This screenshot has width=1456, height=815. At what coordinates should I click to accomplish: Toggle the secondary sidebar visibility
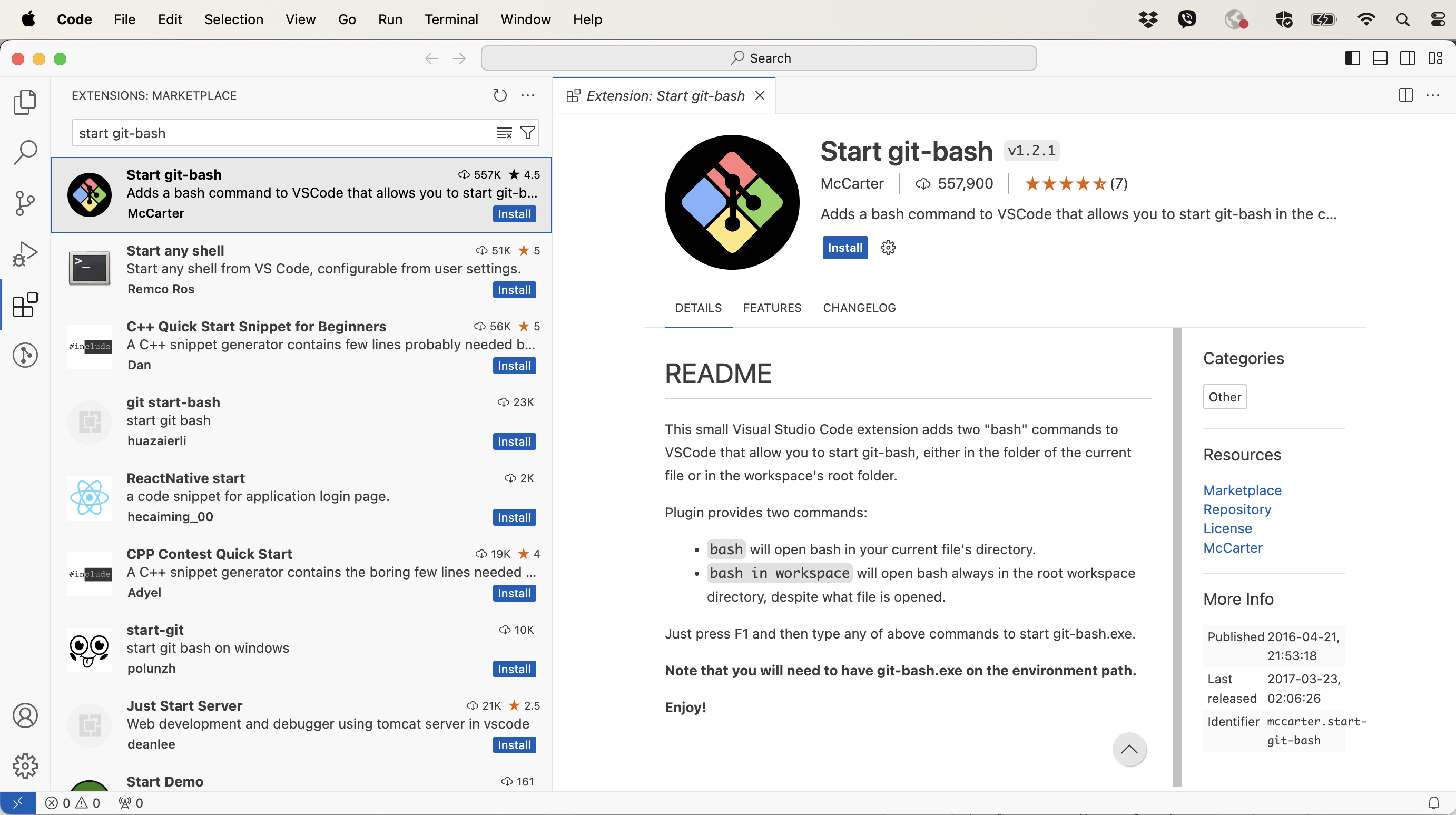1408,57
